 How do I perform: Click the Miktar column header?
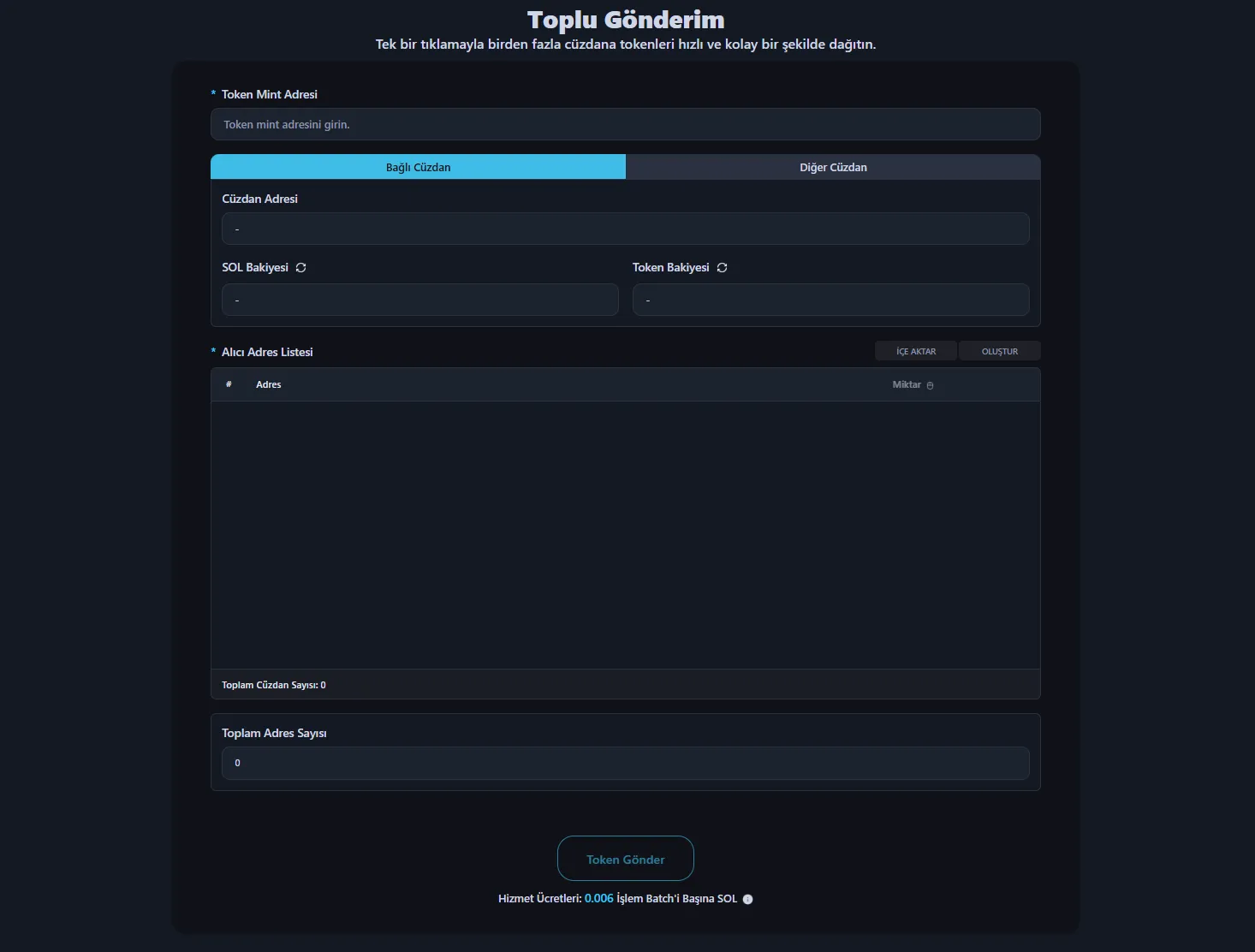click(x=906, y=385)
